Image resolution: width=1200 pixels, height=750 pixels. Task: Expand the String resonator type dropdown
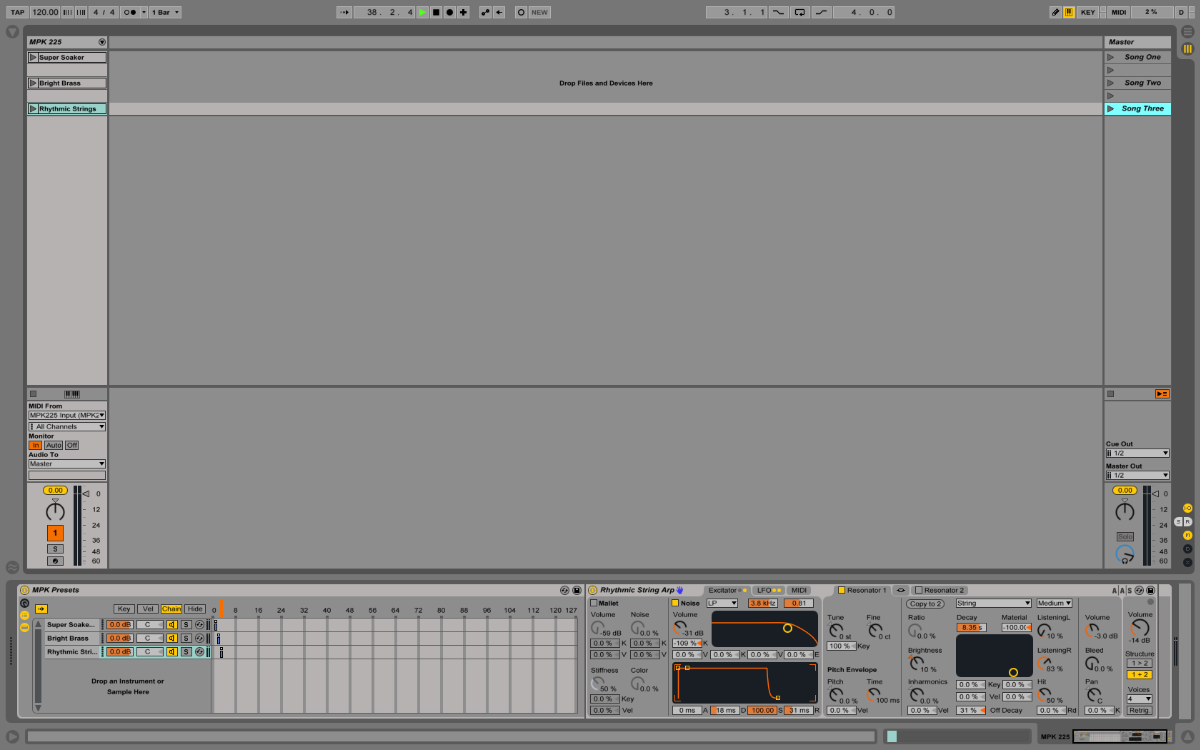coord(992,603)
